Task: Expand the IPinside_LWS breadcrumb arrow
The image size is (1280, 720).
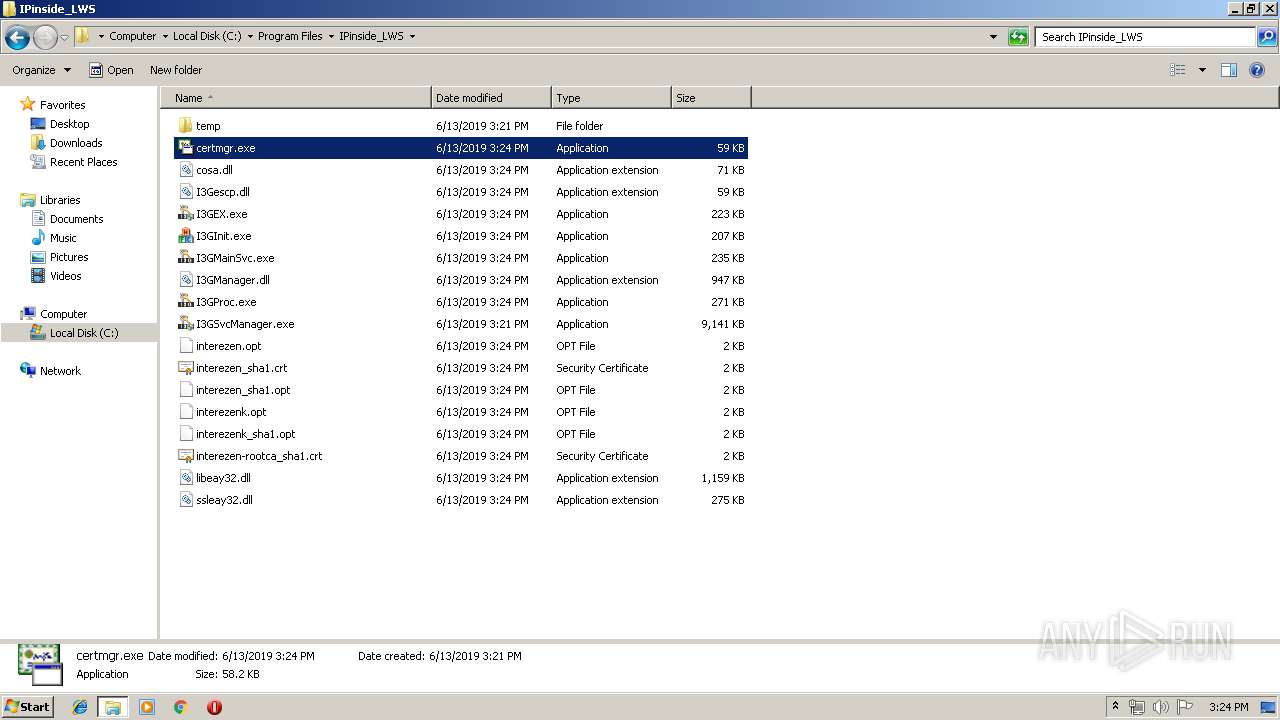Action: tap(412, 36)
